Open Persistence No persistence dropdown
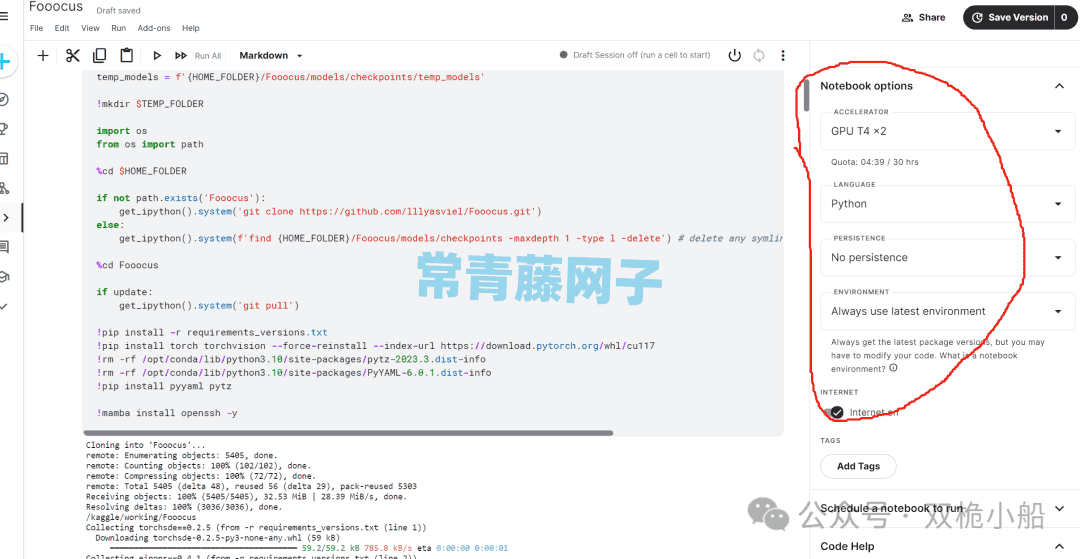The image size is (1080, 559). (x=947, y=257)
